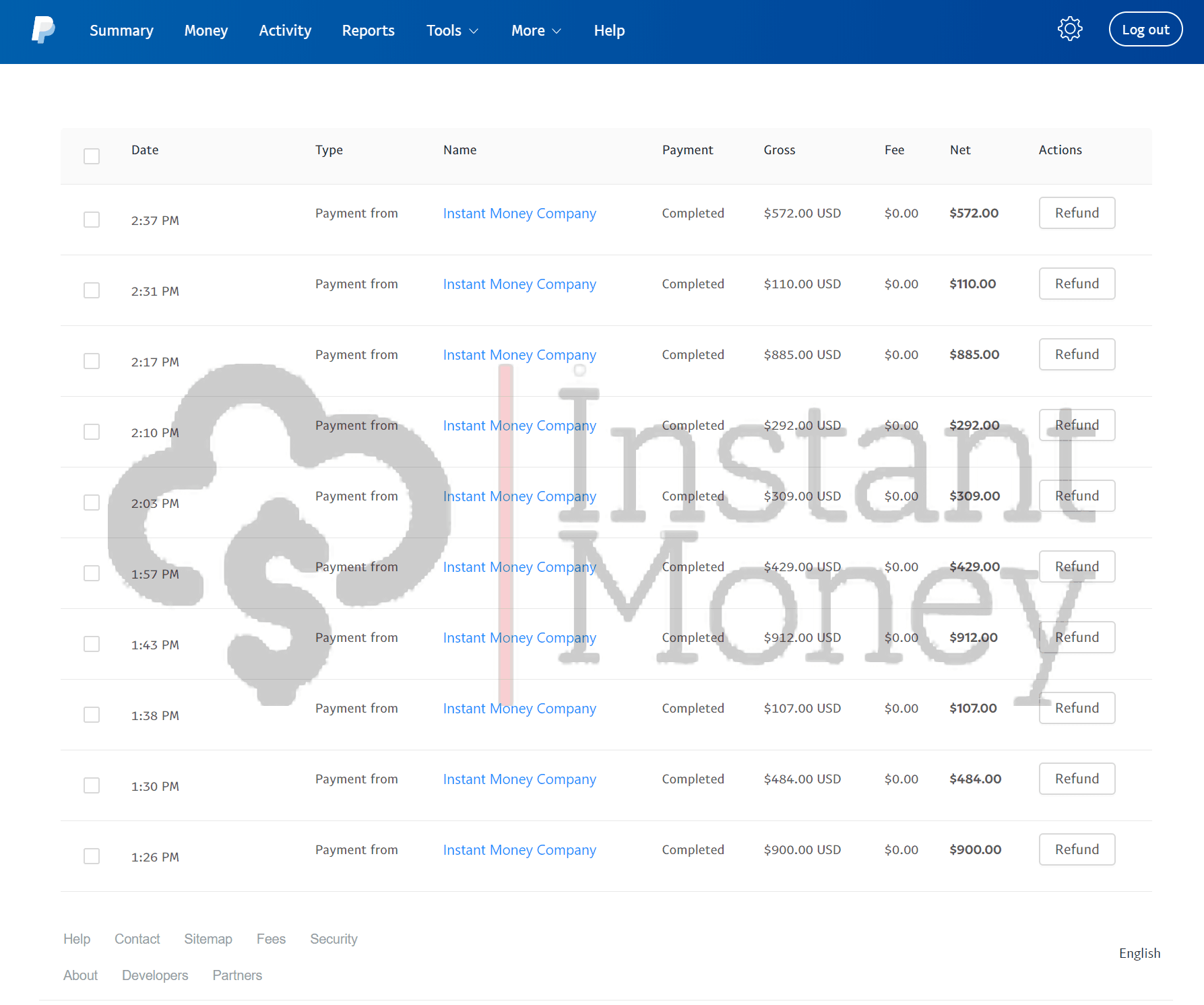The height and width of the screenshot is (1005, 1204).
Task: Check the box for the 2:31 PM payment
Action: pyautogui.click(x=92, y=290)
